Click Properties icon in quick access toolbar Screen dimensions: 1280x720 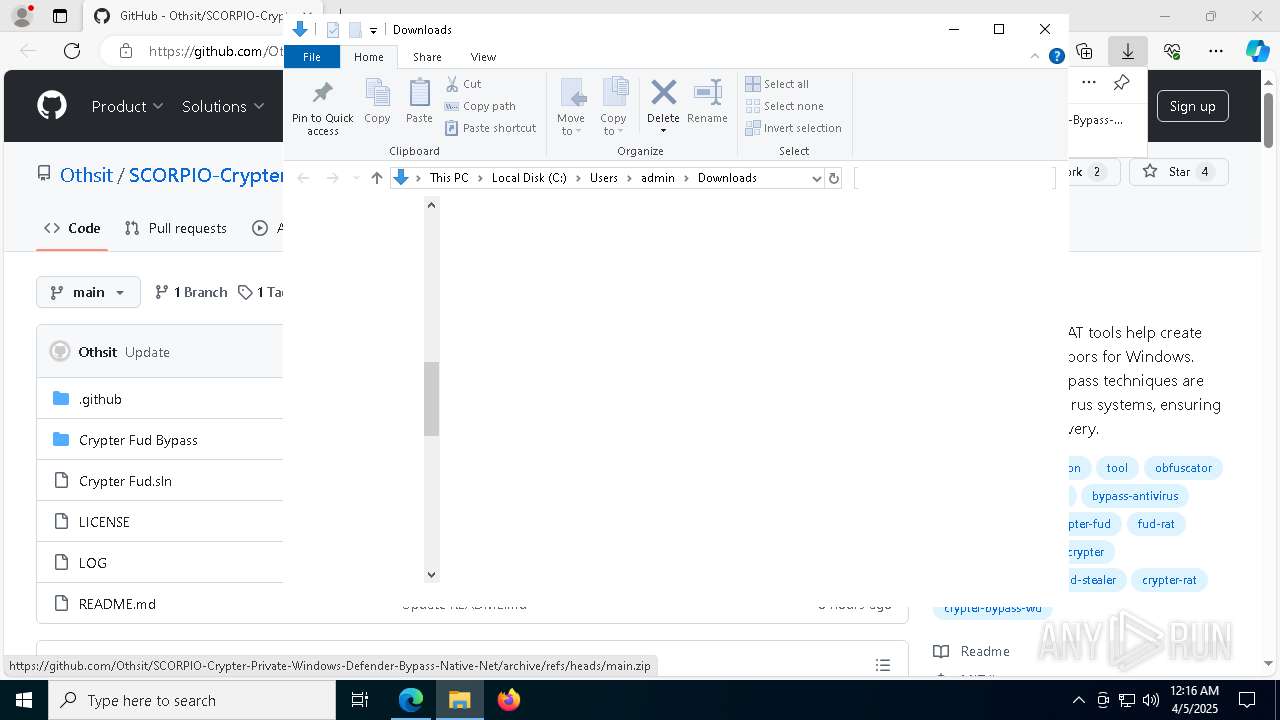pyautogui.click(x=333, y=30)
